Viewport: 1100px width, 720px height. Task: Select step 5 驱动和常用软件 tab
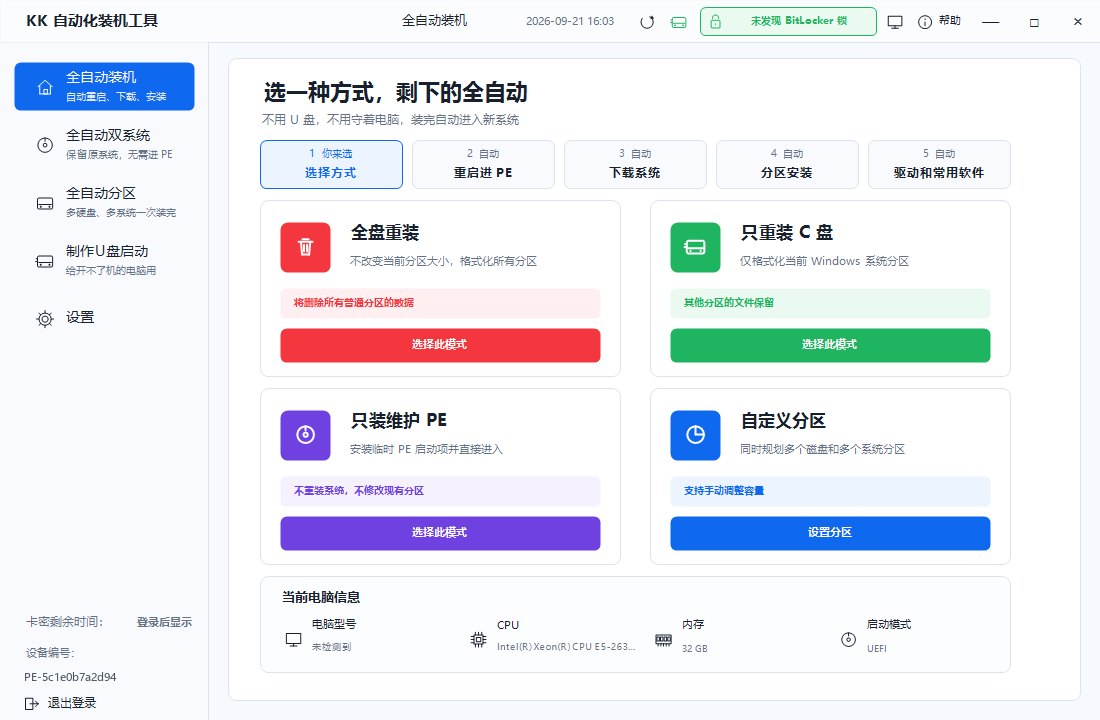pyautogui.click(x=939, y=164)
